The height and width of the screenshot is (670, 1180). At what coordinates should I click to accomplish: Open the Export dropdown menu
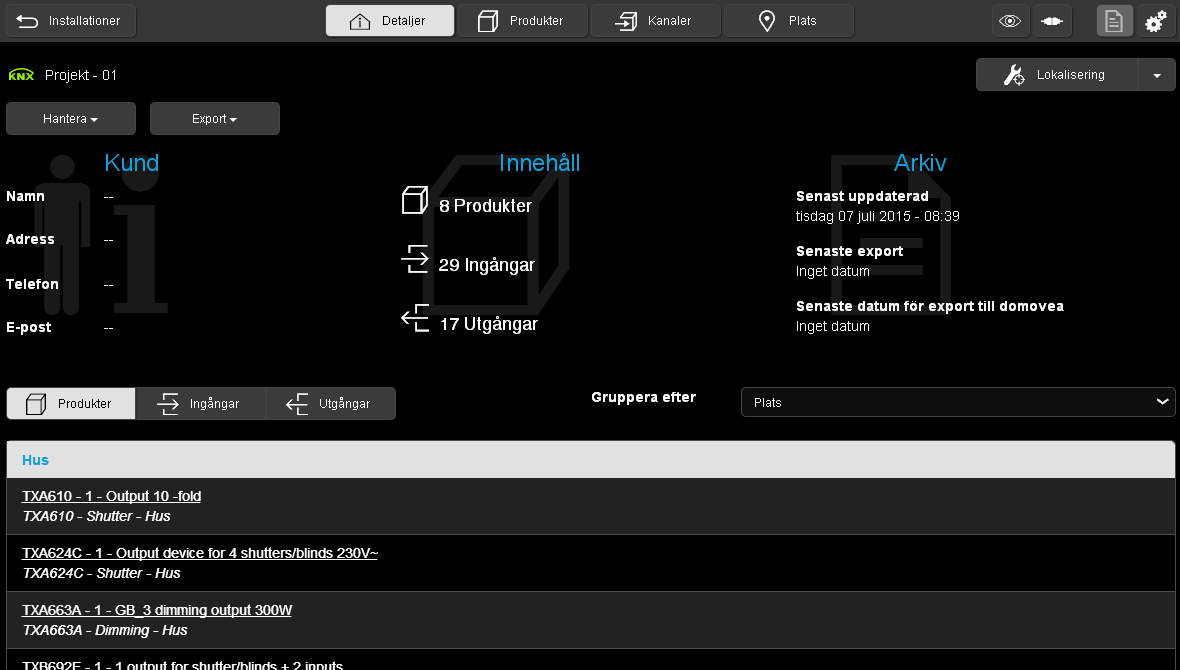[x=214, y=119]
